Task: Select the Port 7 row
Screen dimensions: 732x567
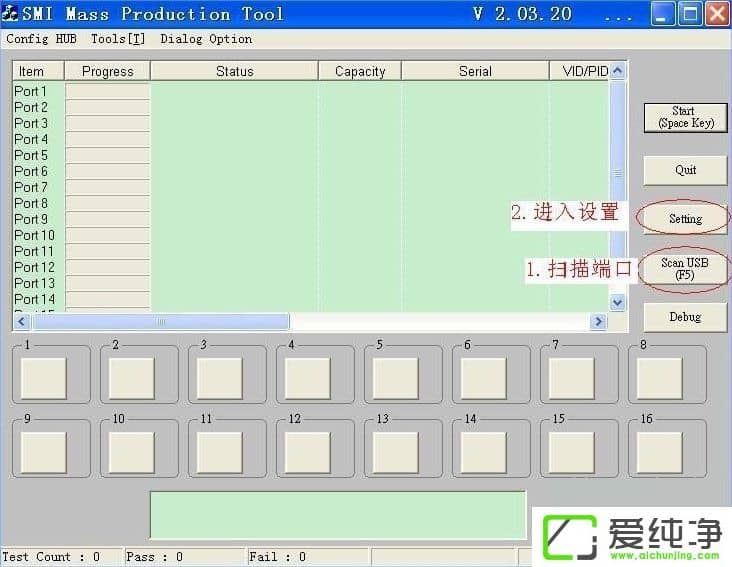Action: (x=311, y=187)
